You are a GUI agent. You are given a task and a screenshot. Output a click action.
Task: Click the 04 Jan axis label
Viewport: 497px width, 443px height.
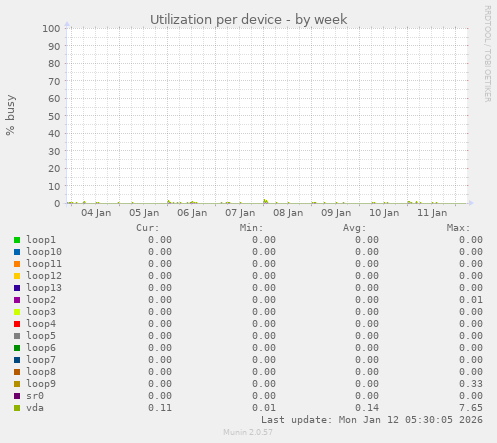96,213
